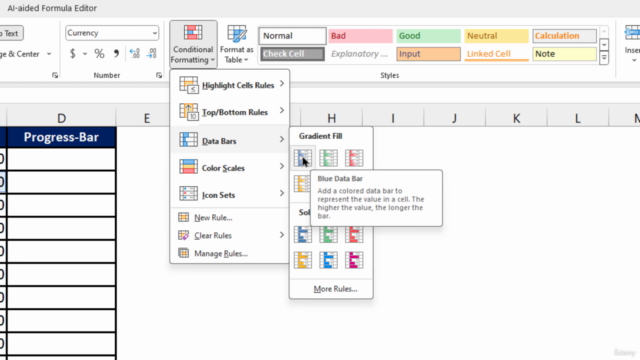This screenshot has height=360, width=640.
Task: Apply the Normal cell style
Action: point(292,36)
